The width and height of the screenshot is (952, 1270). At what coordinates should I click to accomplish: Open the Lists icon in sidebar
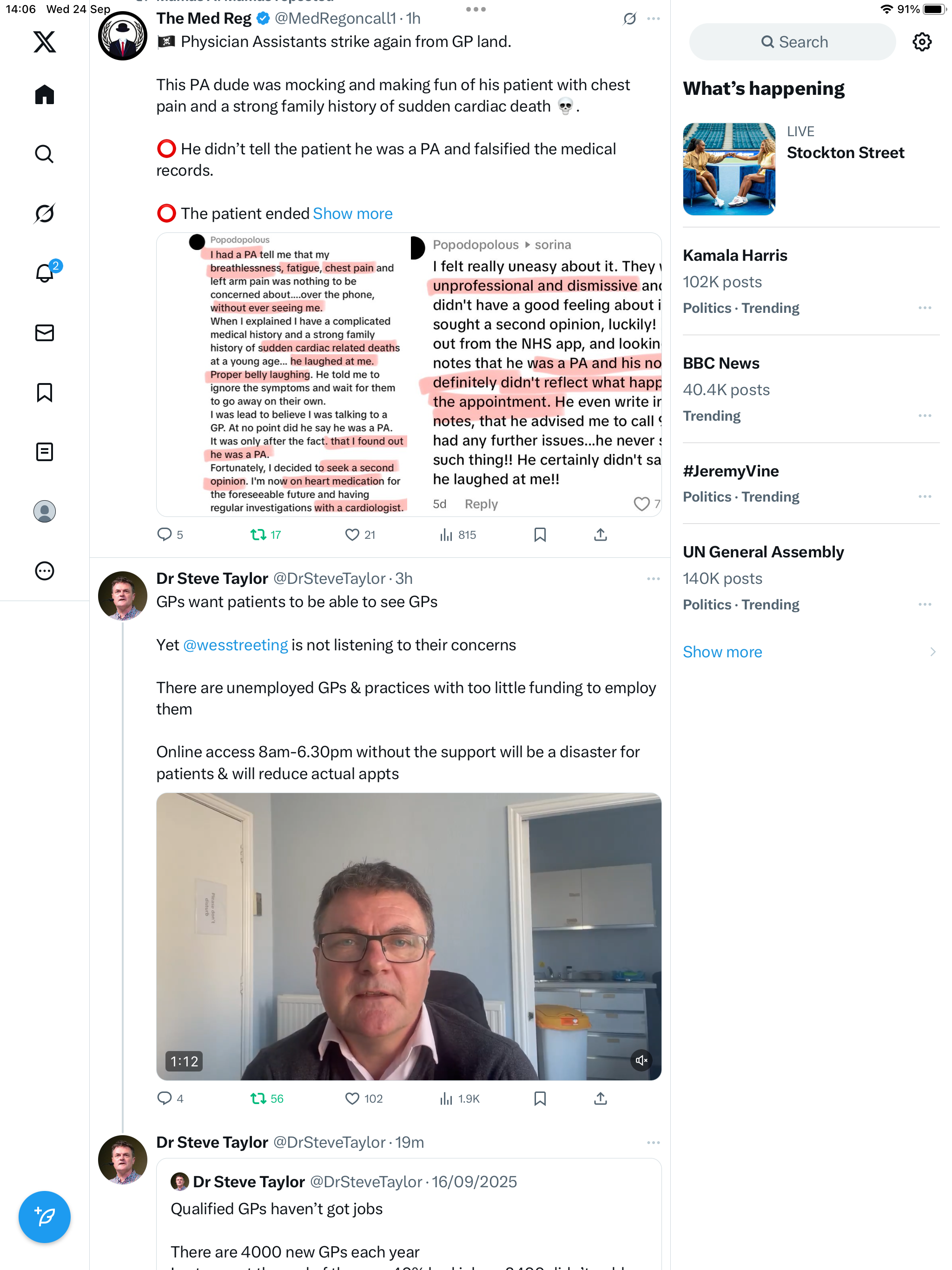(x=44, y=452)
